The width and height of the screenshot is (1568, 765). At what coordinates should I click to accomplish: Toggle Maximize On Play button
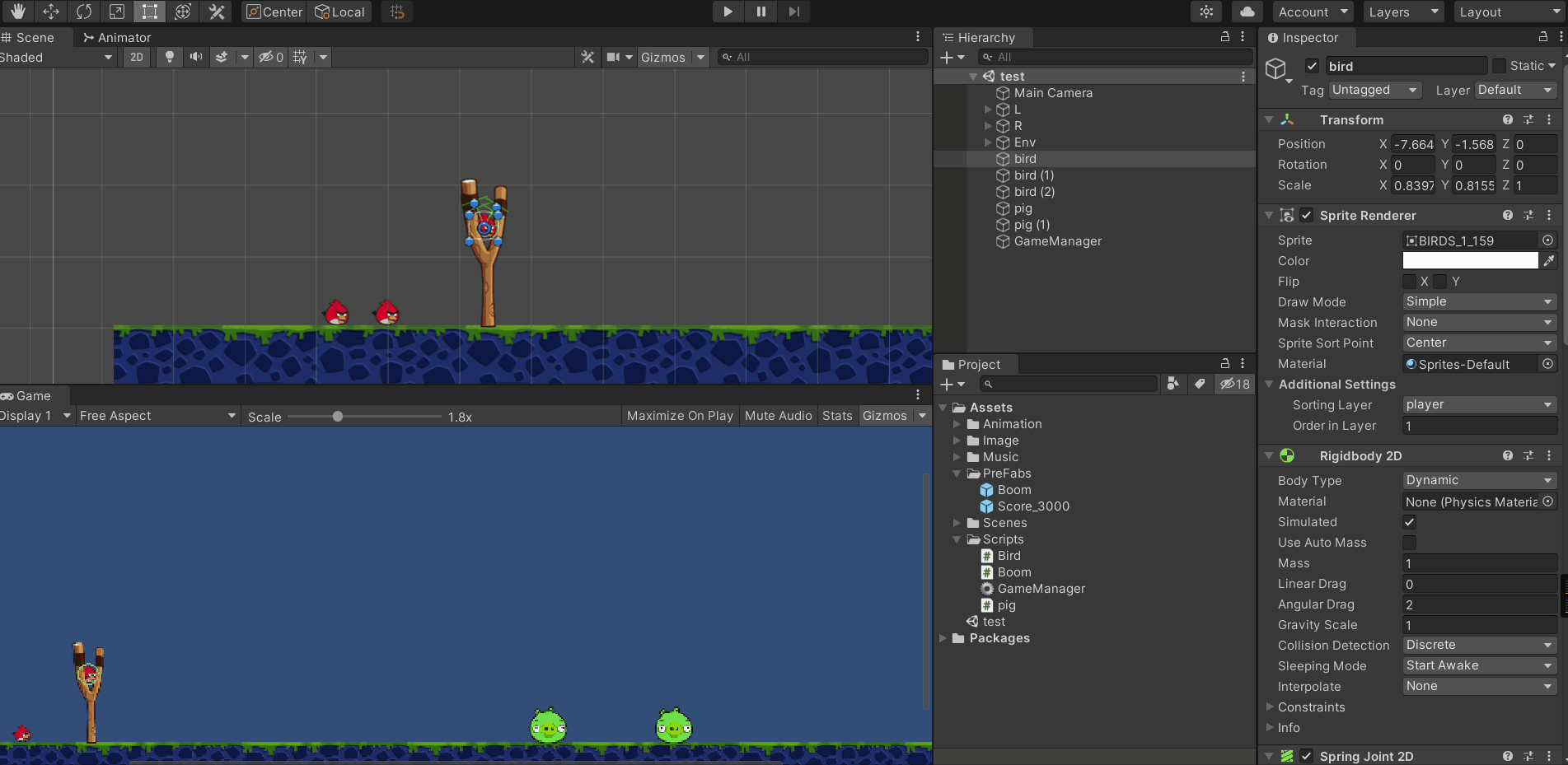point(680,416)
